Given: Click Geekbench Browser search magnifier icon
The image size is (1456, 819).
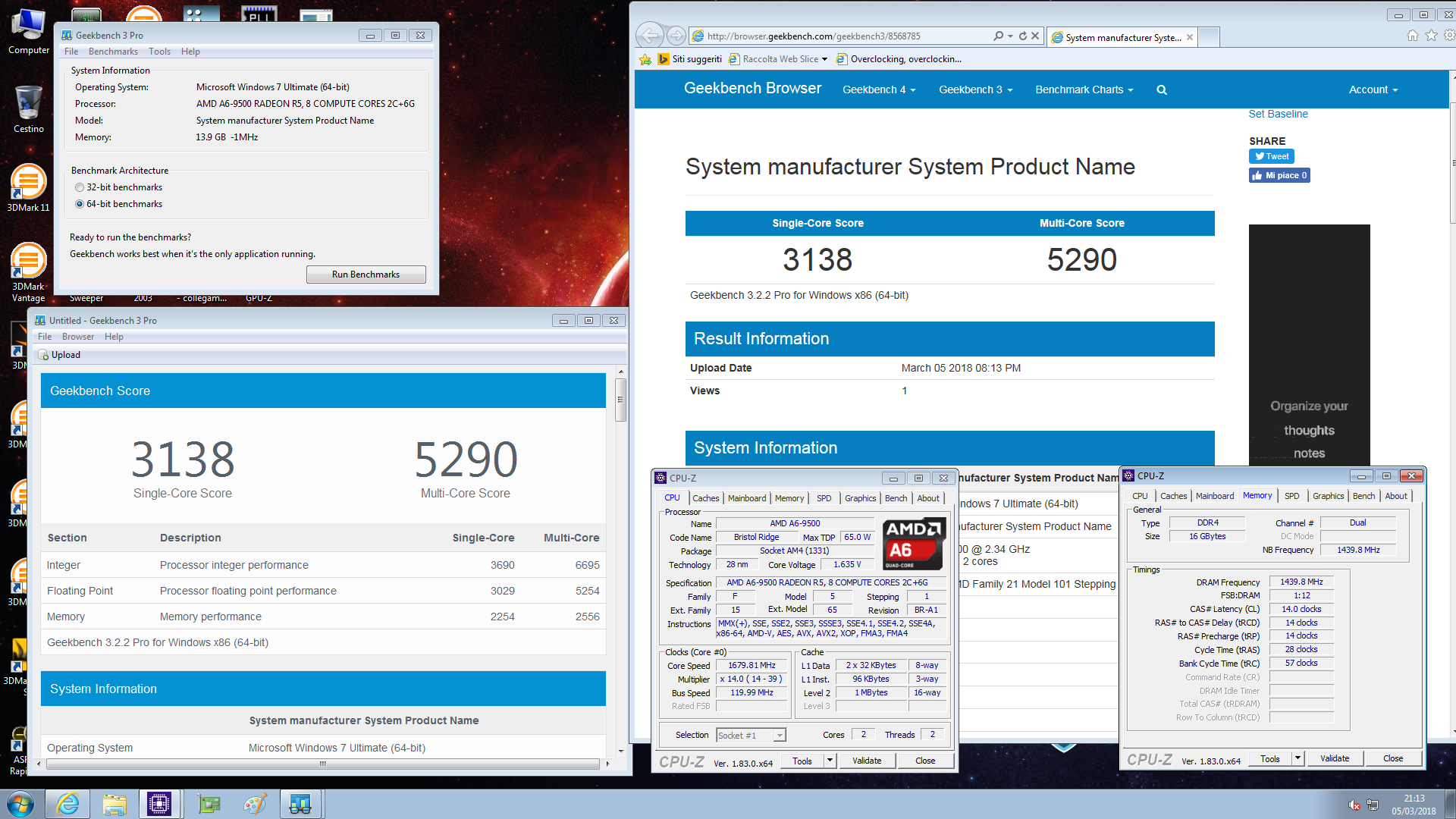Looking at the screenshot, I should coord(1161,89).
